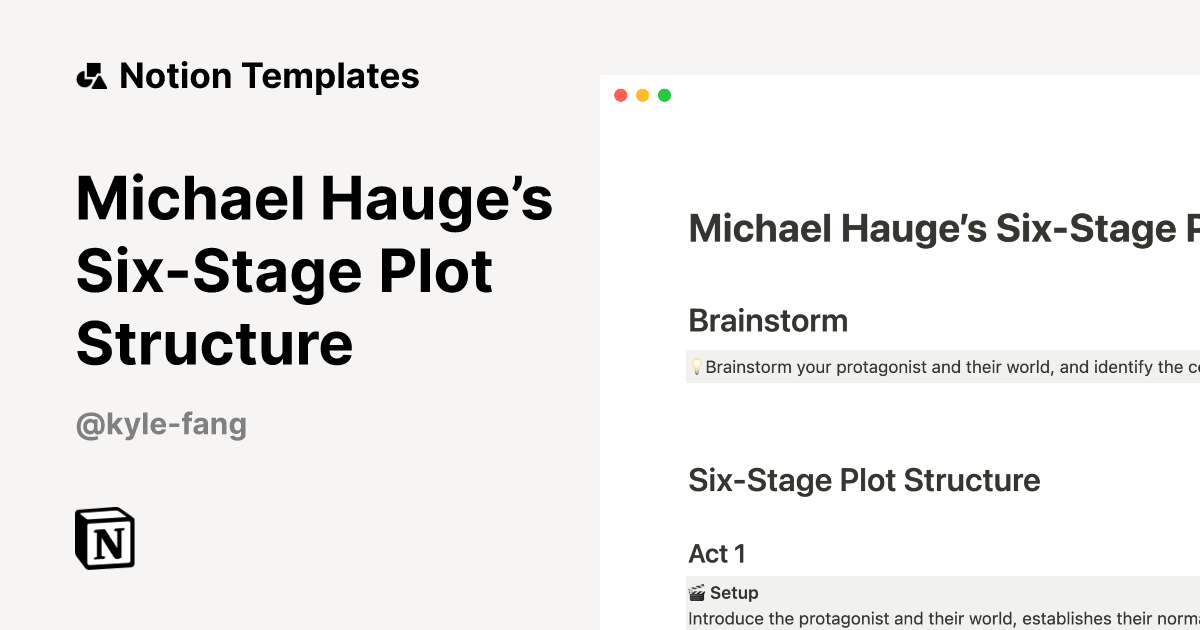Click the word 'Structure' in left banner title
Viewport: 1200px width, 630px height.
(215, 343)
